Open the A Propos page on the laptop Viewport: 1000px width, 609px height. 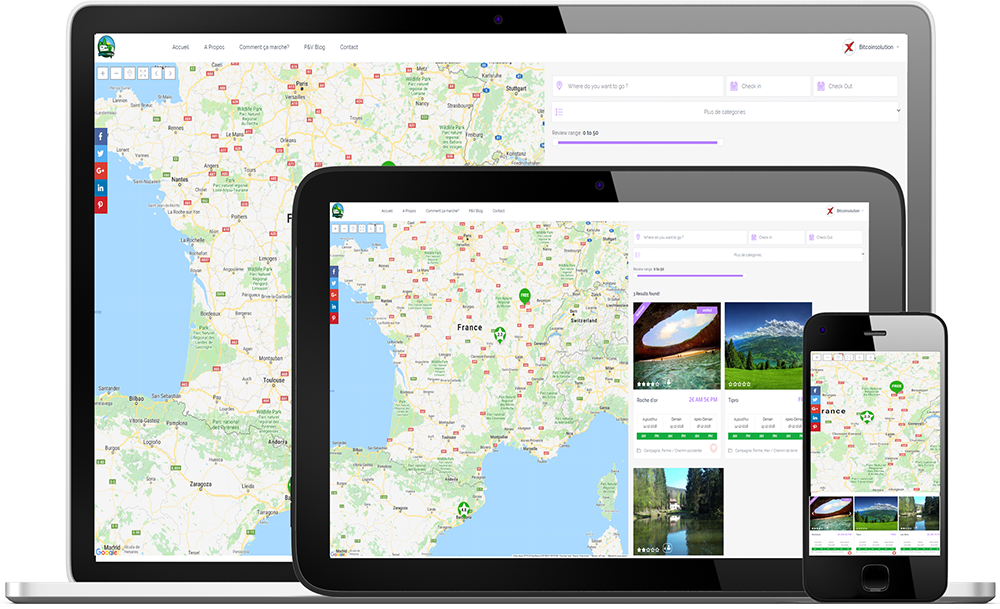[x=214, y=47]
